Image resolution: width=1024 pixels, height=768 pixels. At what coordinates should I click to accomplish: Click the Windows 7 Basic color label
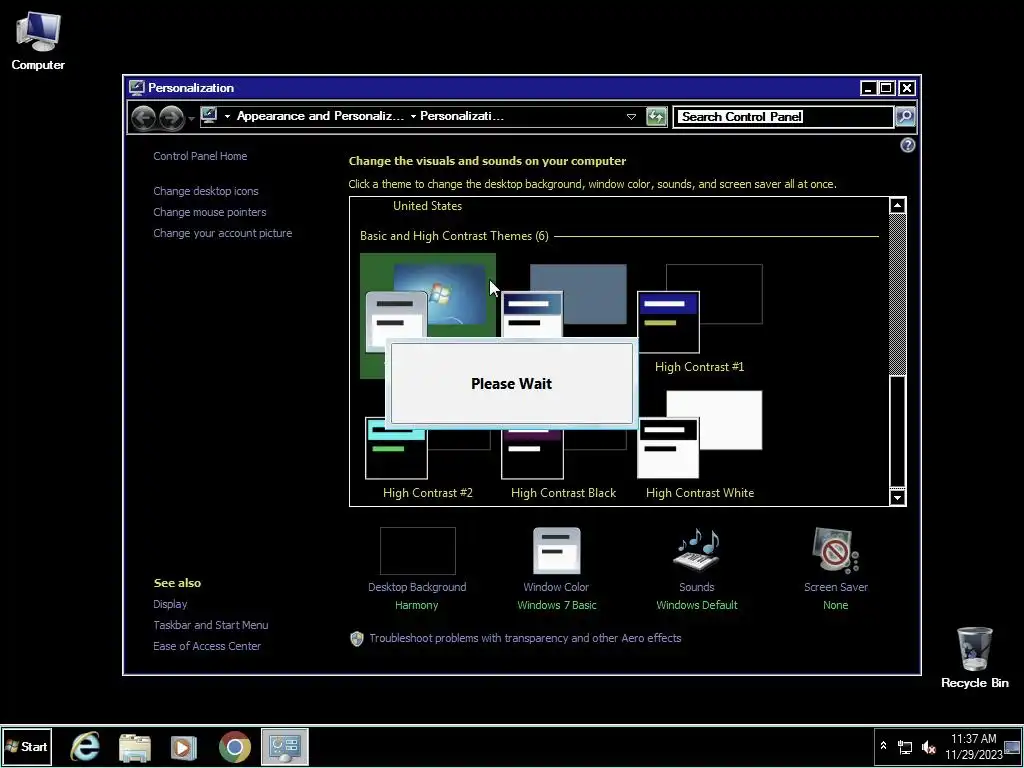[556, 605]
